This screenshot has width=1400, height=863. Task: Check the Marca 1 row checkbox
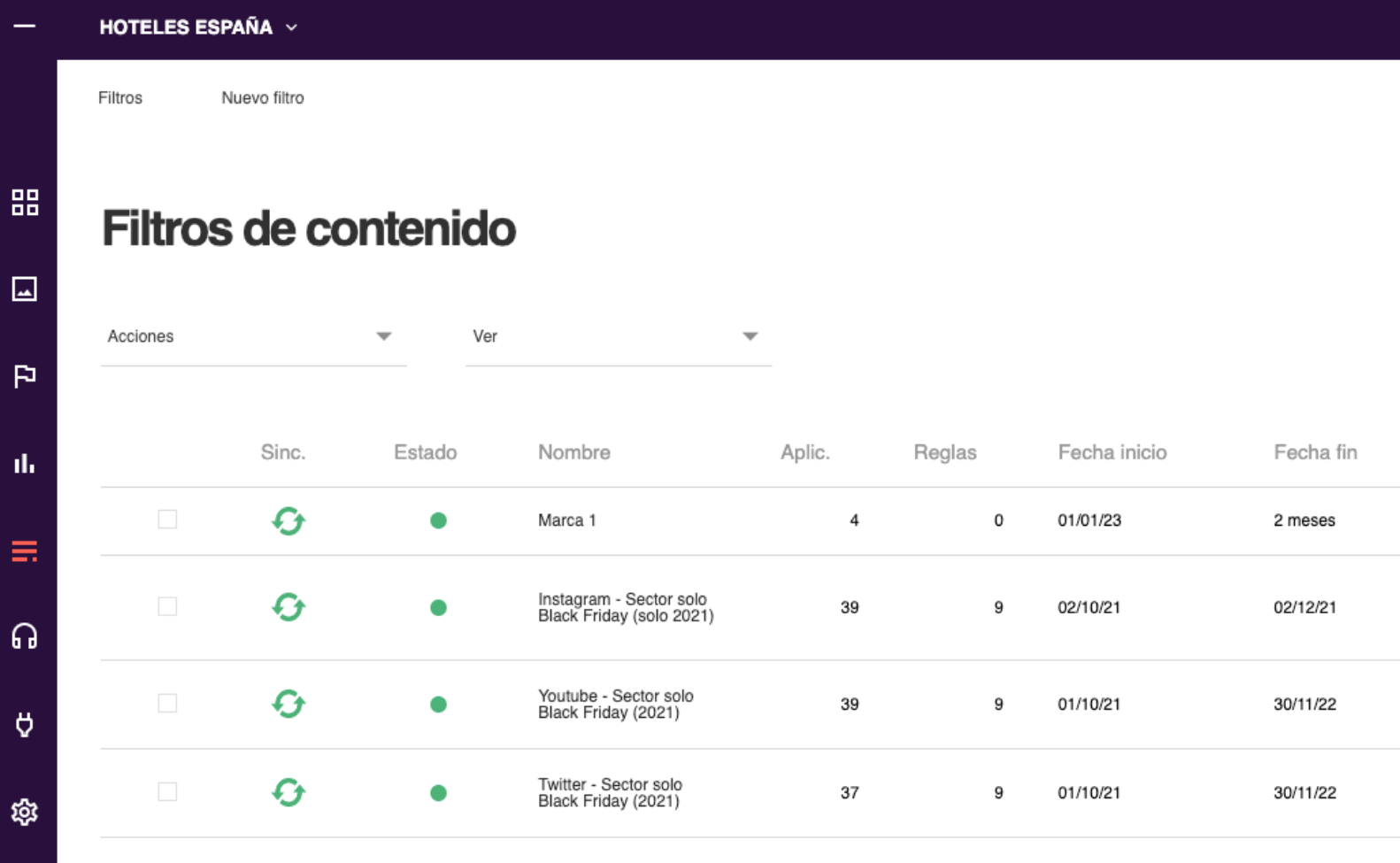167,520
